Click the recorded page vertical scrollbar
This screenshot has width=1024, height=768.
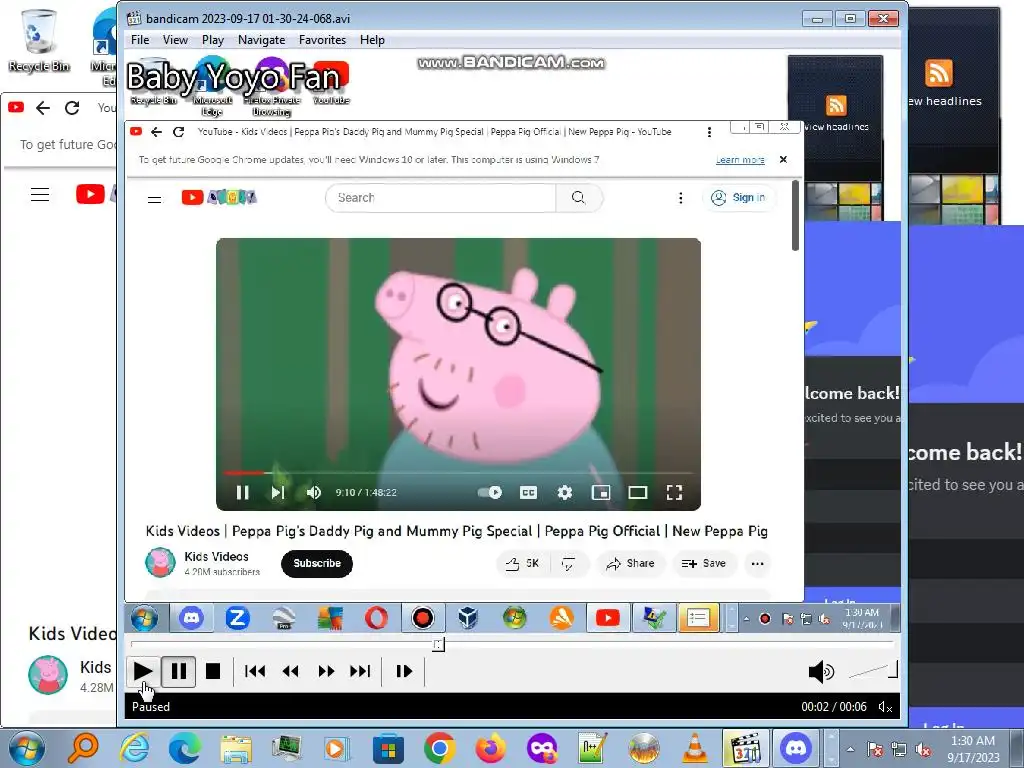(795, 216)
